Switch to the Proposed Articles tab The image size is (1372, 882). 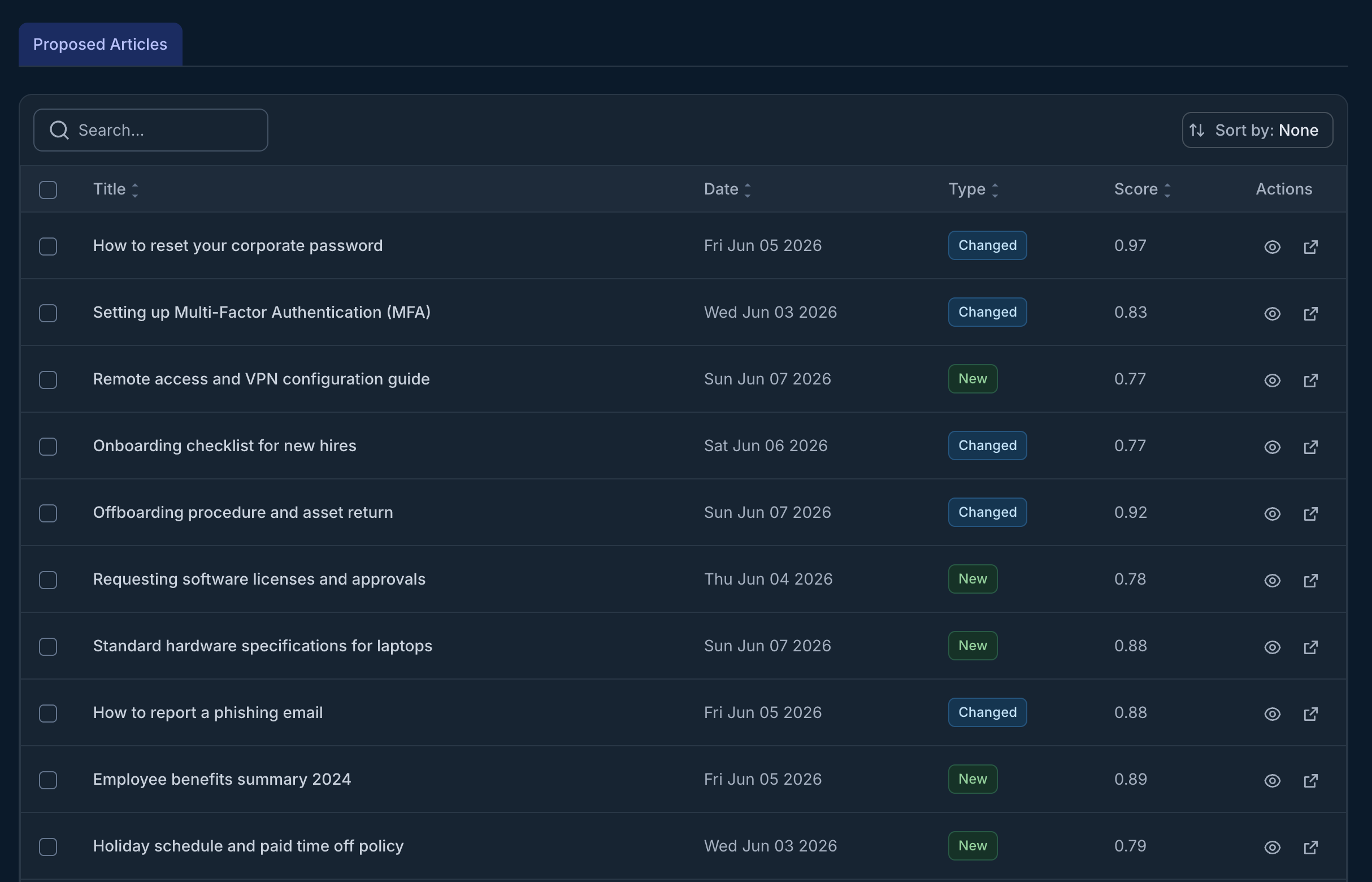(100, 44)
